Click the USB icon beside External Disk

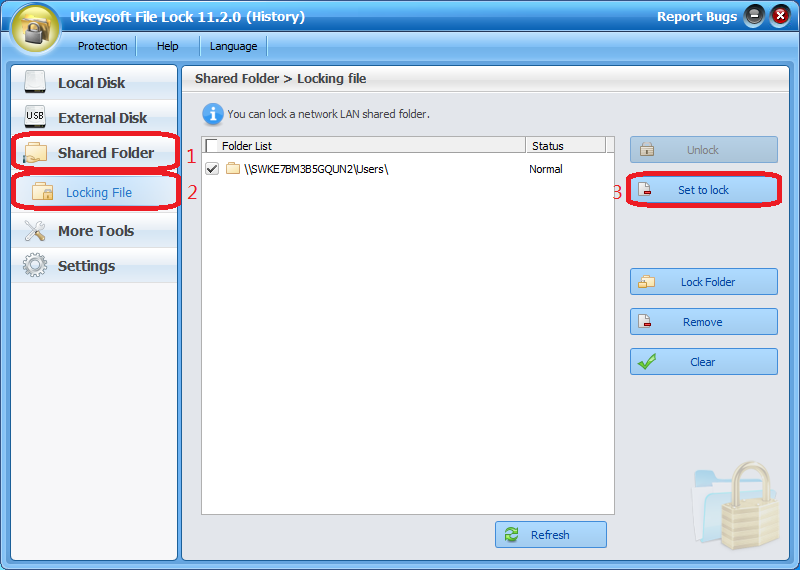[35, 117]
